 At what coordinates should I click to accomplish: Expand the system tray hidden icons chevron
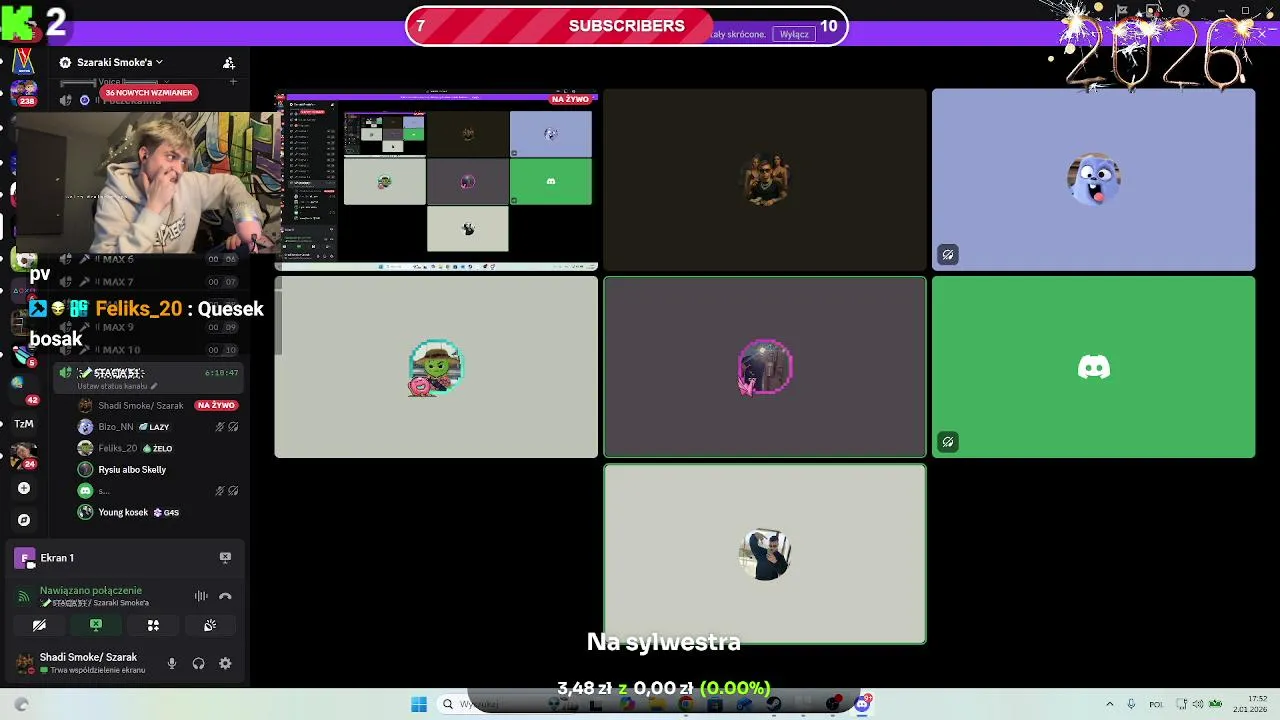(x=1109, y=704)
